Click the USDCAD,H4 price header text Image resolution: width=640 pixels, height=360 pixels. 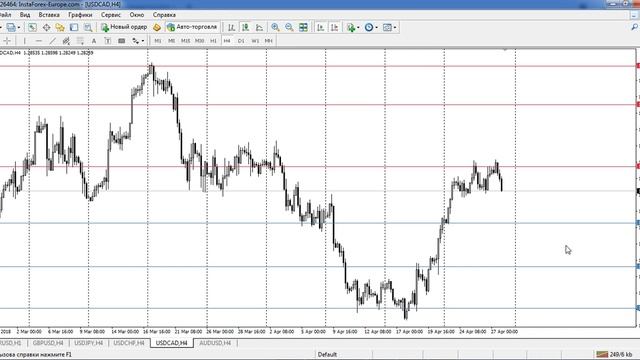click(x=46, y=53)
